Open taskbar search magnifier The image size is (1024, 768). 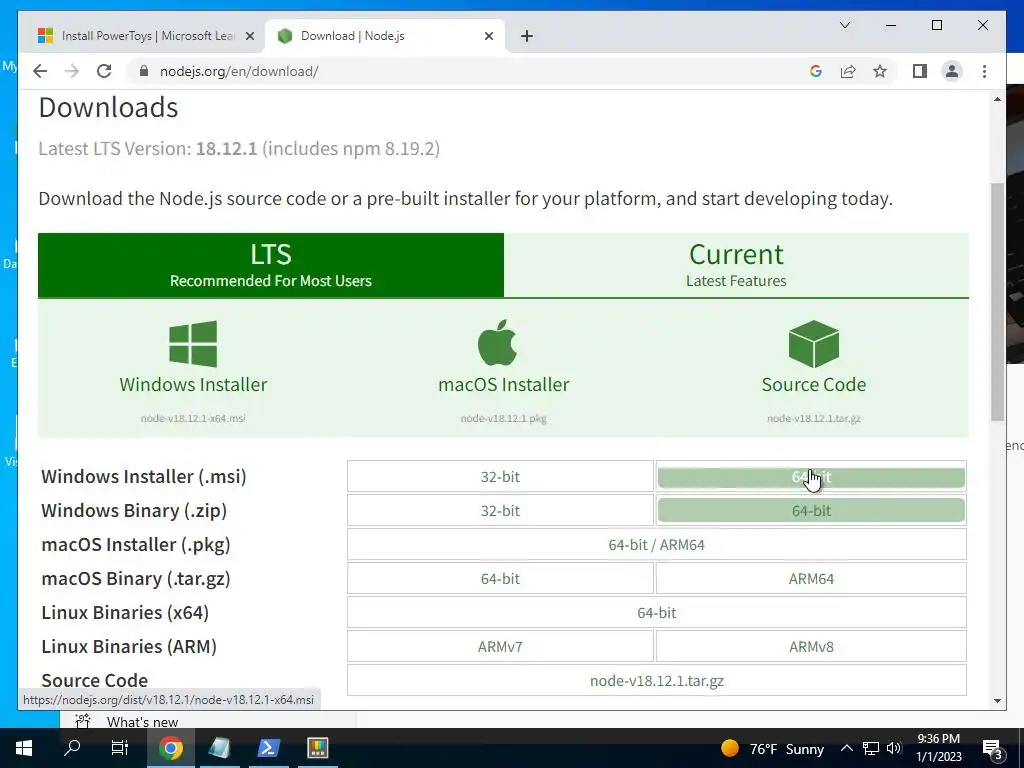[x=72, y=748]
